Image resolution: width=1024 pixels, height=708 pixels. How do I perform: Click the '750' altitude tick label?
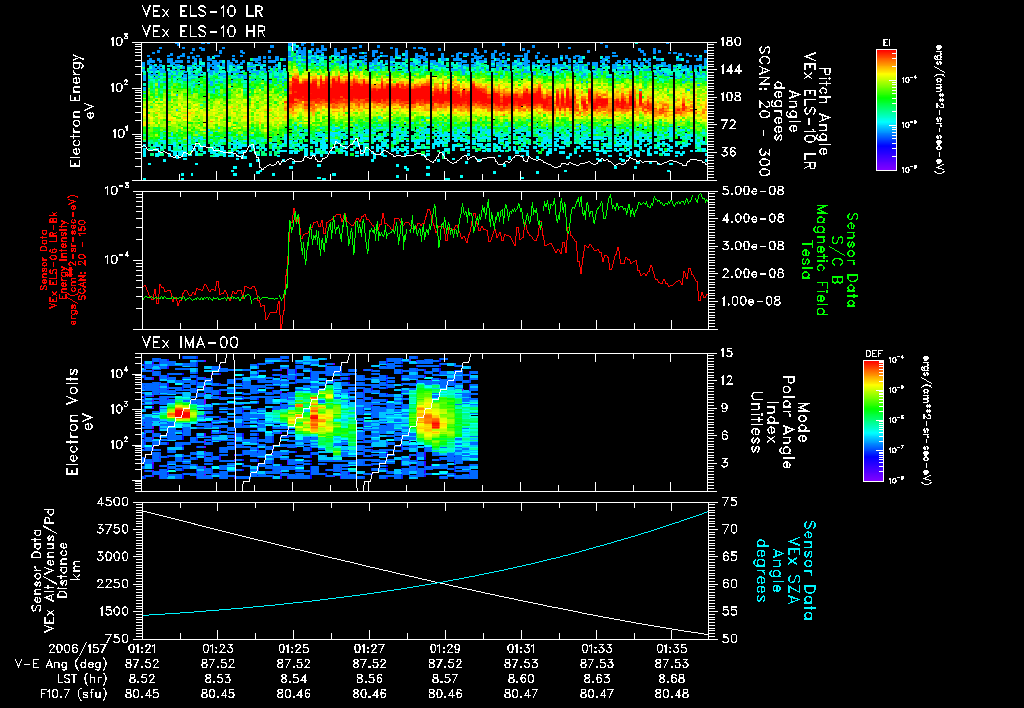click(118, 639)
